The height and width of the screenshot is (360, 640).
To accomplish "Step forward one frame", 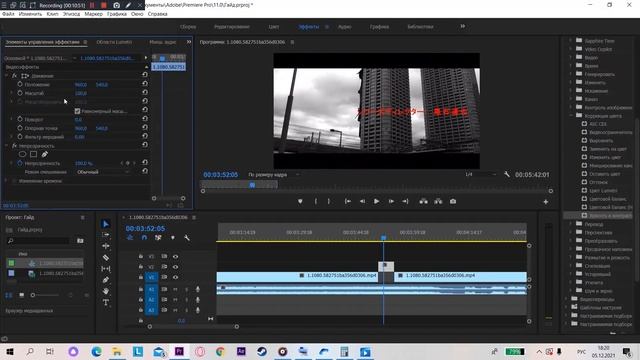I will 391,201.
